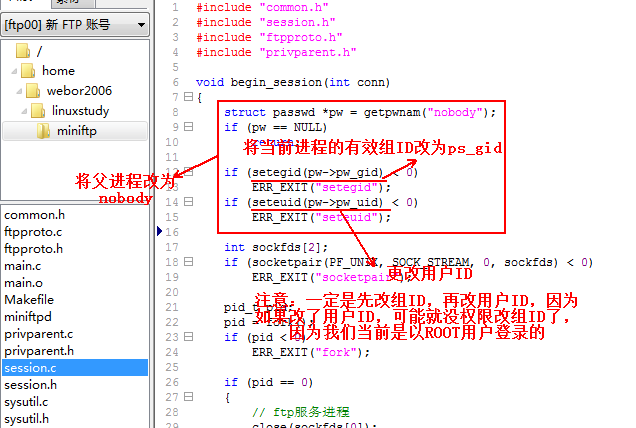Collapse the linuxstudy tree node
The width and height of the screenshot is (636, 428).
24,111
